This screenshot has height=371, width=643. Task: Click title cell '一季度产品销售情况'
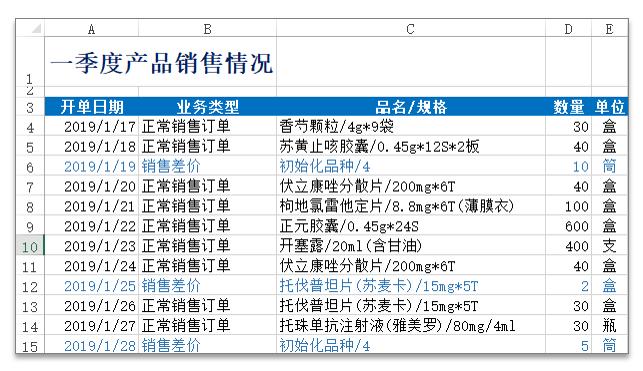(161, 64)
